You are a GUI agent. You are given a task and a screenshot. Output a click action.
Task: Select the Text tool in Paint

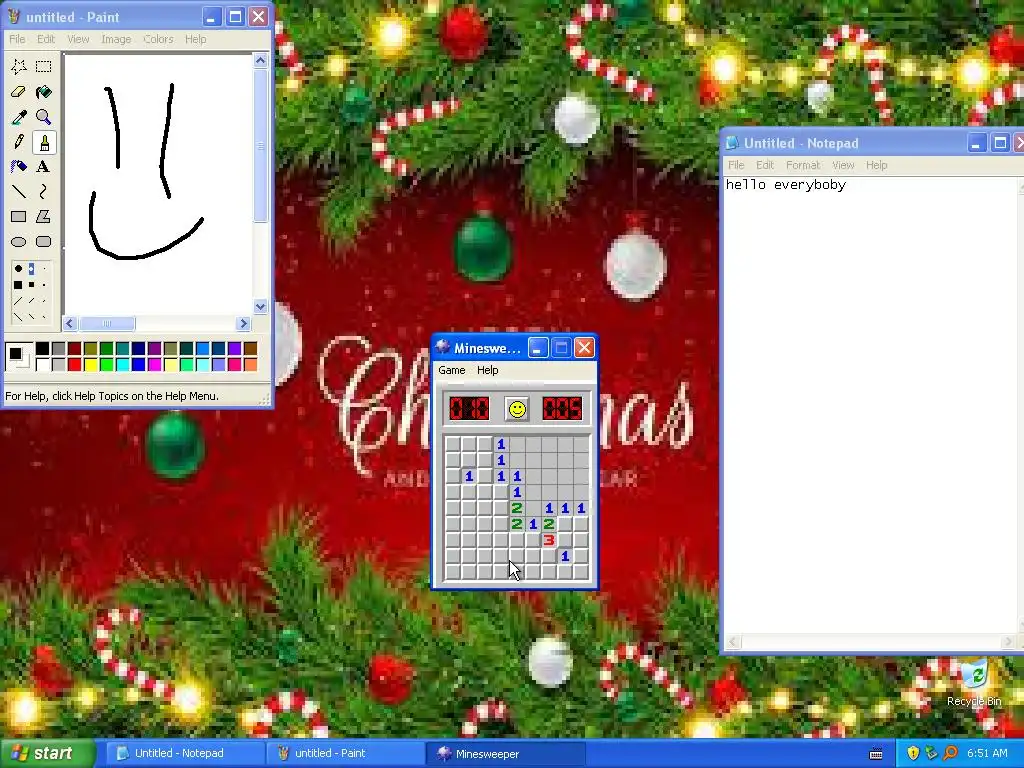(43, 167)
